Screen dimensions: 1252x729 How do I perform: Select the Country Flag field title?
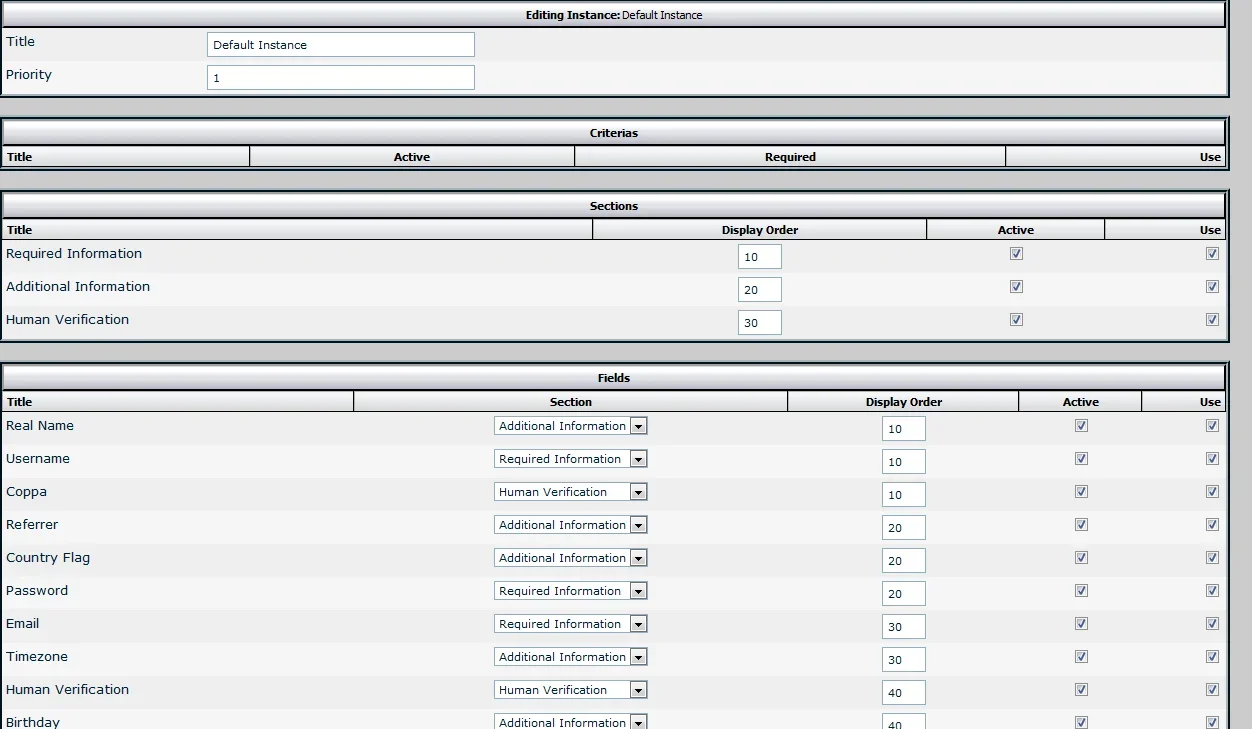tap(48, 558)
